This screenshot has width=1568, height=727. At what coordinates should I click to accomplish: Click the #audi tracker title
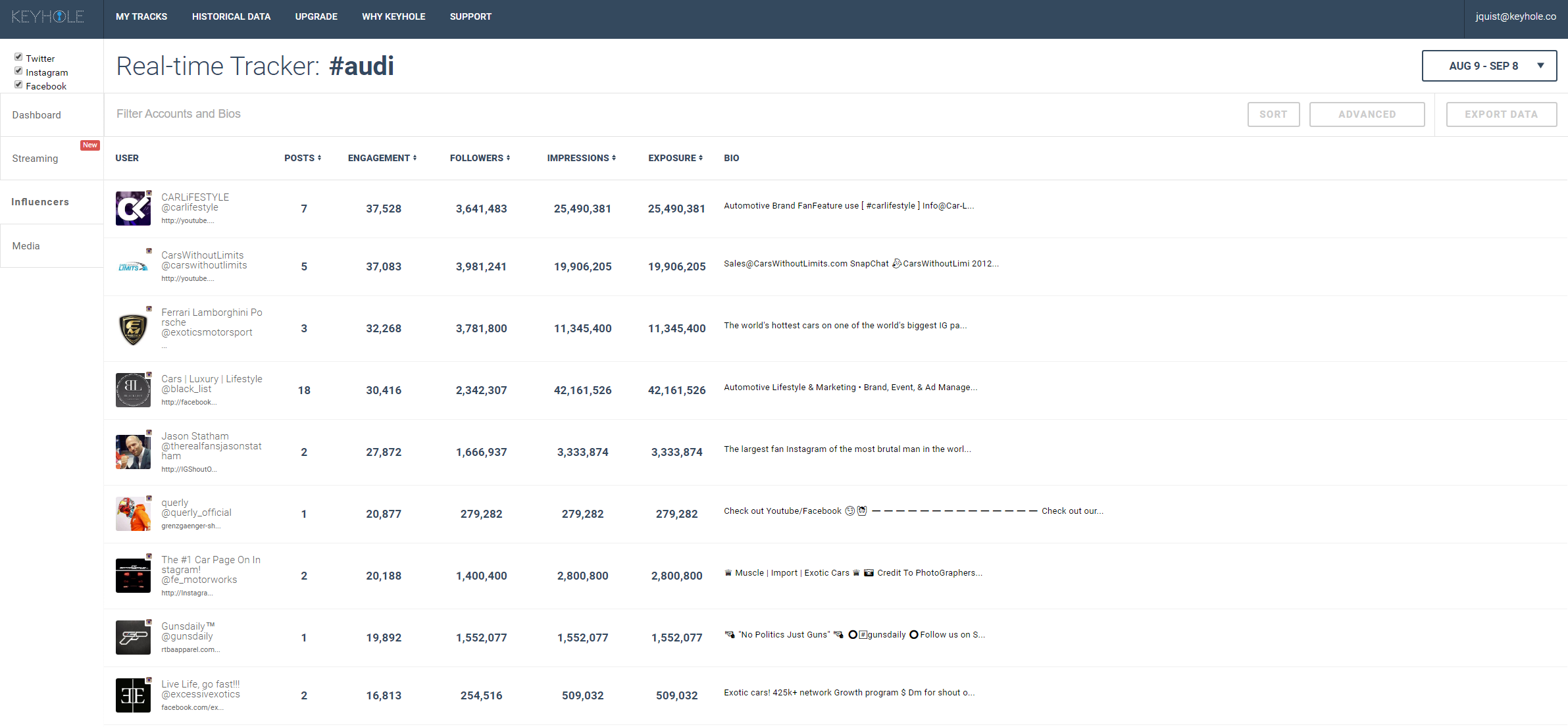pyautogui.click(x=361, y=66)
